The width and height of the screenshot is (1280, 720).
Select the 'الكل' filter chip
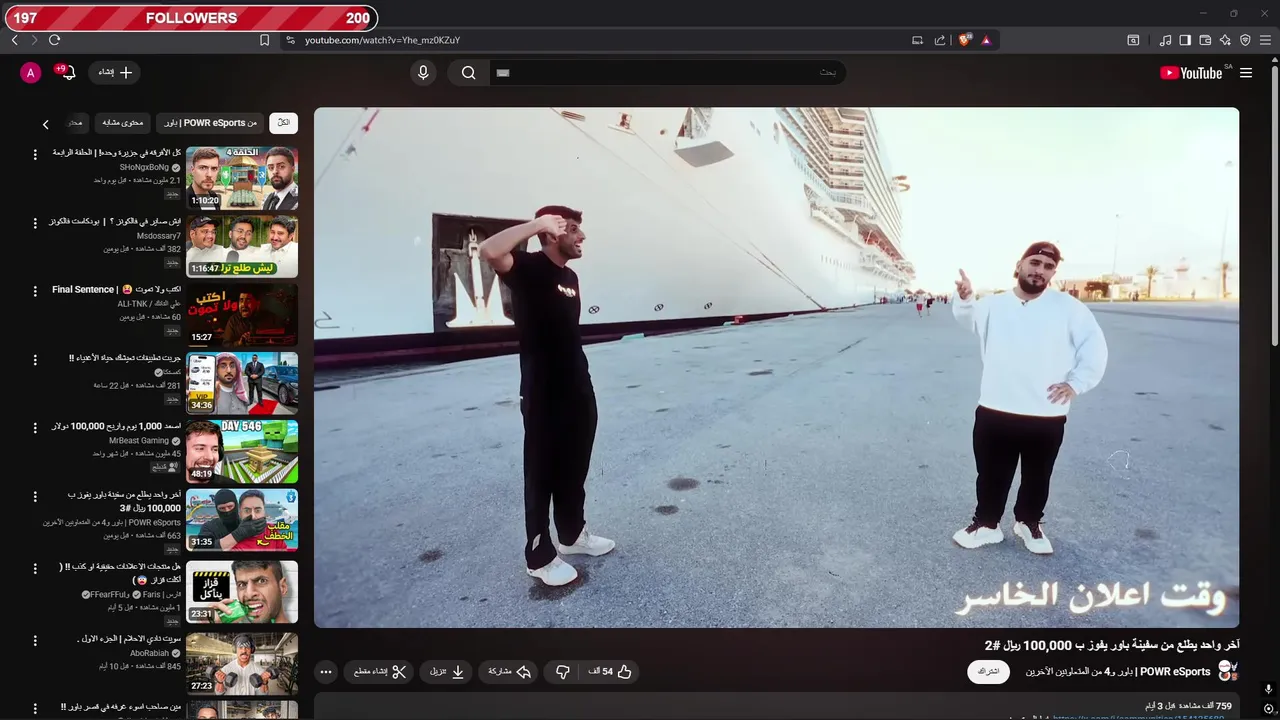tap(284, 123)
